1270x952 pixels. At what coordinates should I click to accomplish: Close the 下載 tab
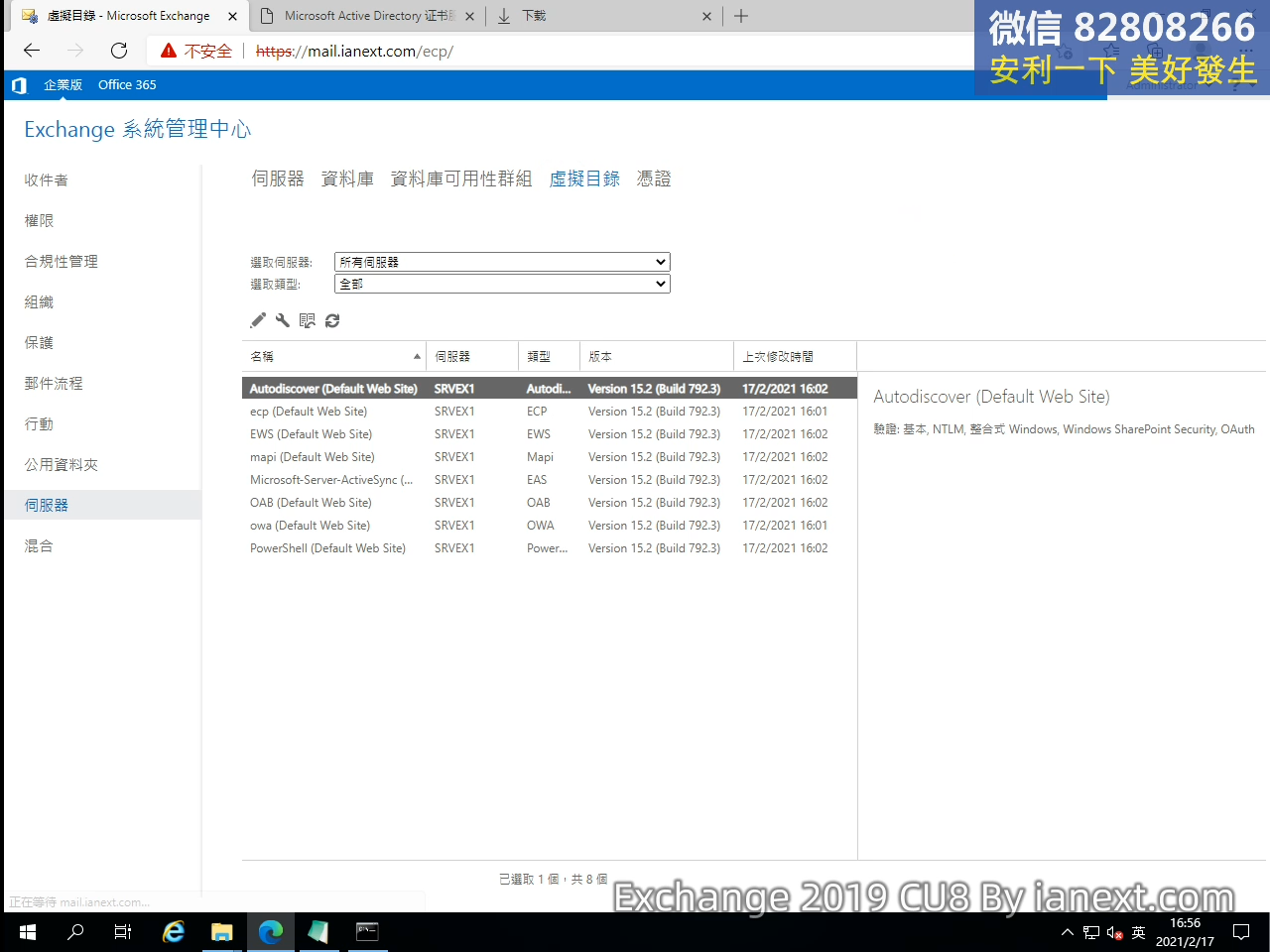tap(706, 16)
